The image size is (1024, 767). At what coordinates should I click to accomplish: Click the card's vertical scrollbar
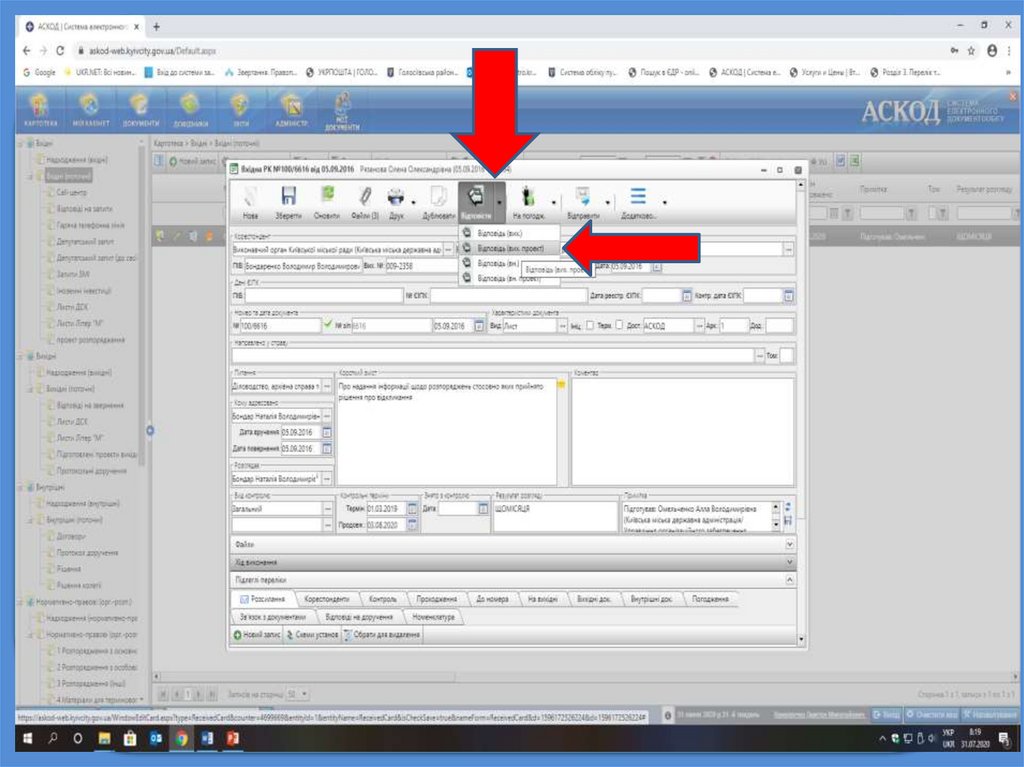coord(801,413)
